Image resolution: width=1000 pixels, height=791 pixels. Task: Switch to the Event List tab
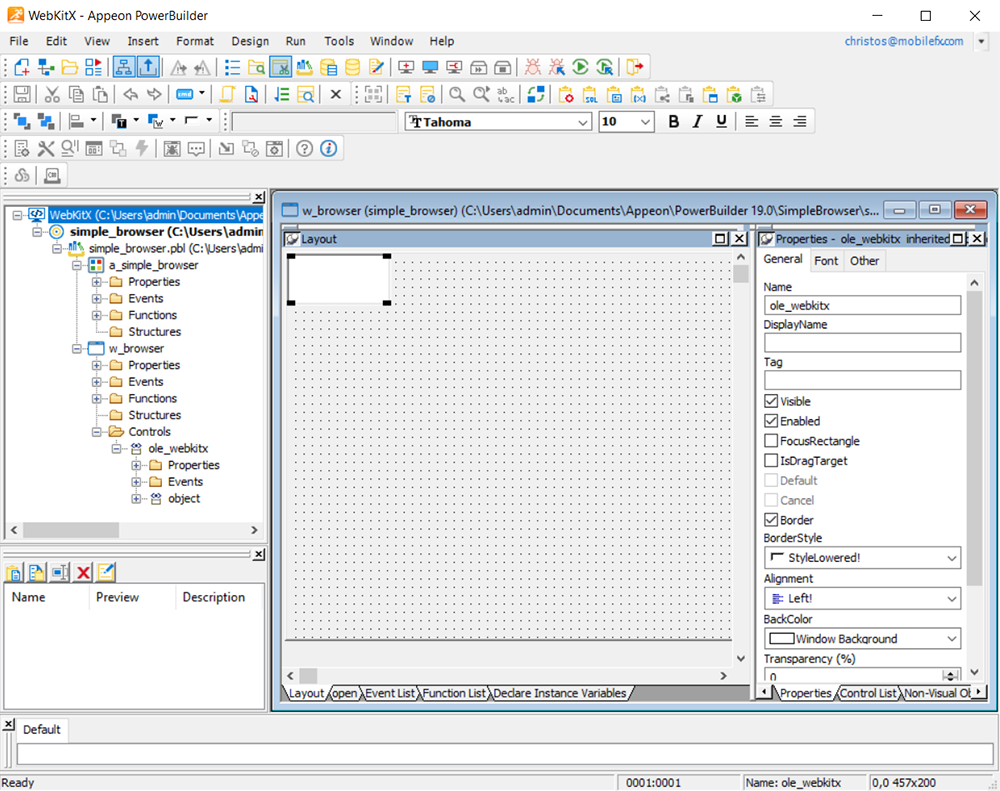tap(390, 693)
